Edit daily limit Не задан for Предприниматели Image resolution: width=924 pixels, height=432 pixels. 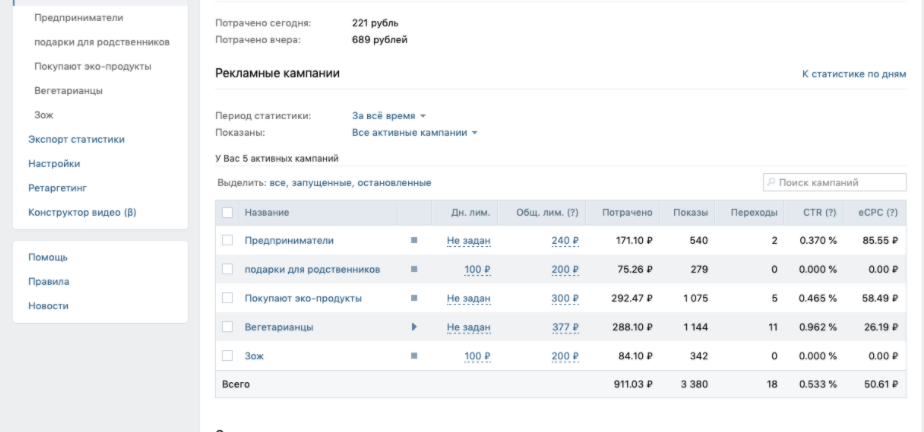click(468, 240)
